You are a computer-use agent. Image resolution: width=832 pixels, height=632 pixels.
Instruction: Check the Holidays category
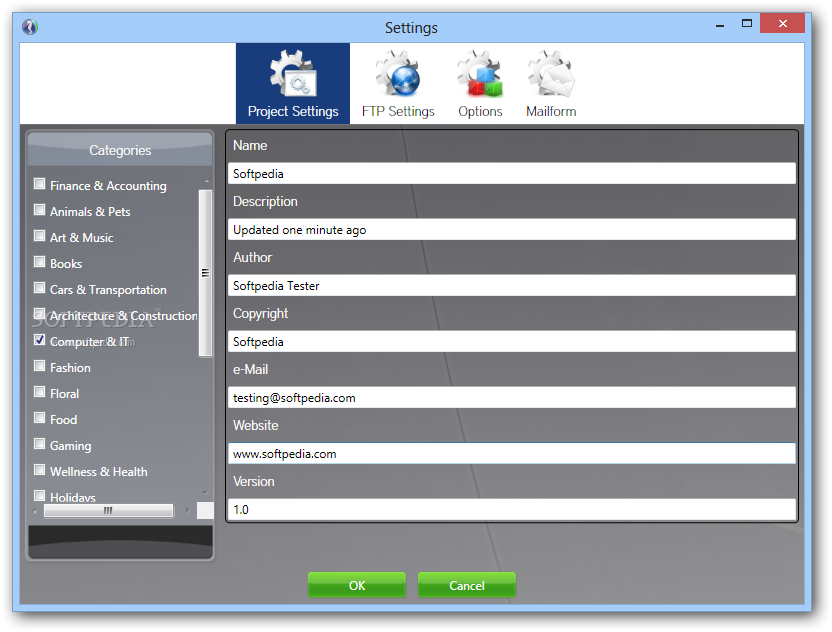[39, 496]
